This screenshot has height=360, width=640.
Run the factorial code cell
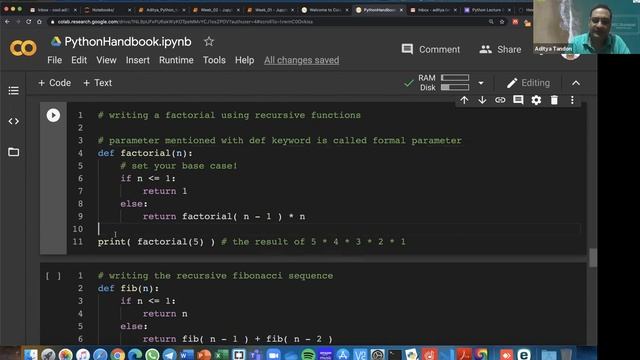[x=53, y=116]
